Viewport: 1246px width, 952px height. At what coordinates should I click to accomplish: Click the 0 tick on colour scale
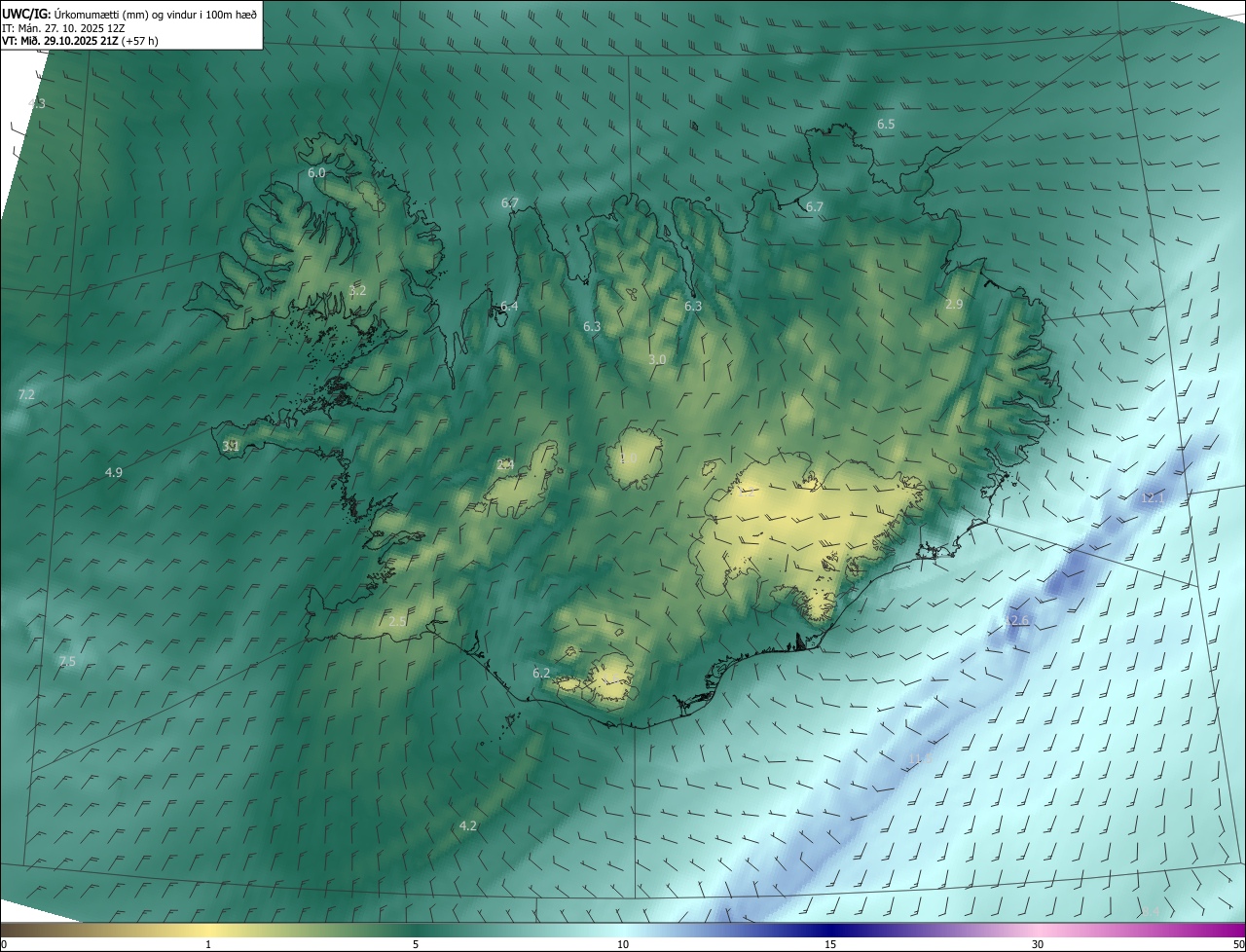tap(4, 944)
